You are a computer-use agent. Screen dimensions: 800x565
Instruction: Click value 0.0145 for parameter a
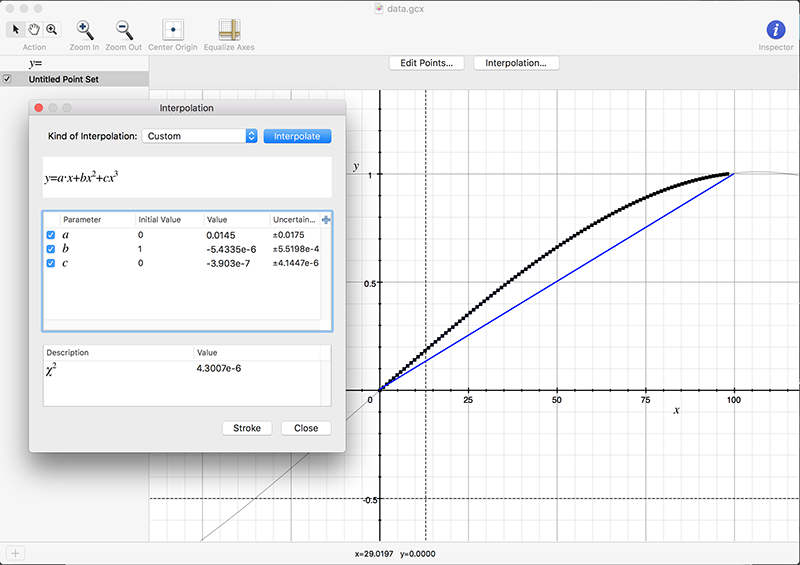(x=221, y=235)
